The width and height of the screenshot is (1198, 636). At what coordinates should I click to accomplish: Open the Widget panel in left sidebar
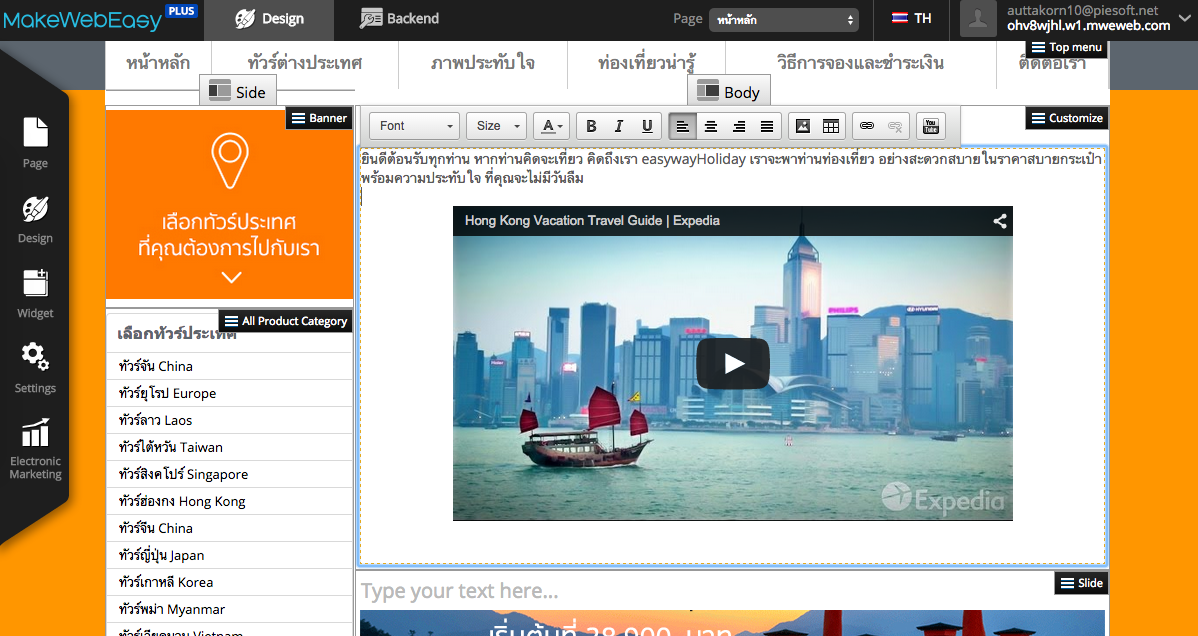(35, 294)
